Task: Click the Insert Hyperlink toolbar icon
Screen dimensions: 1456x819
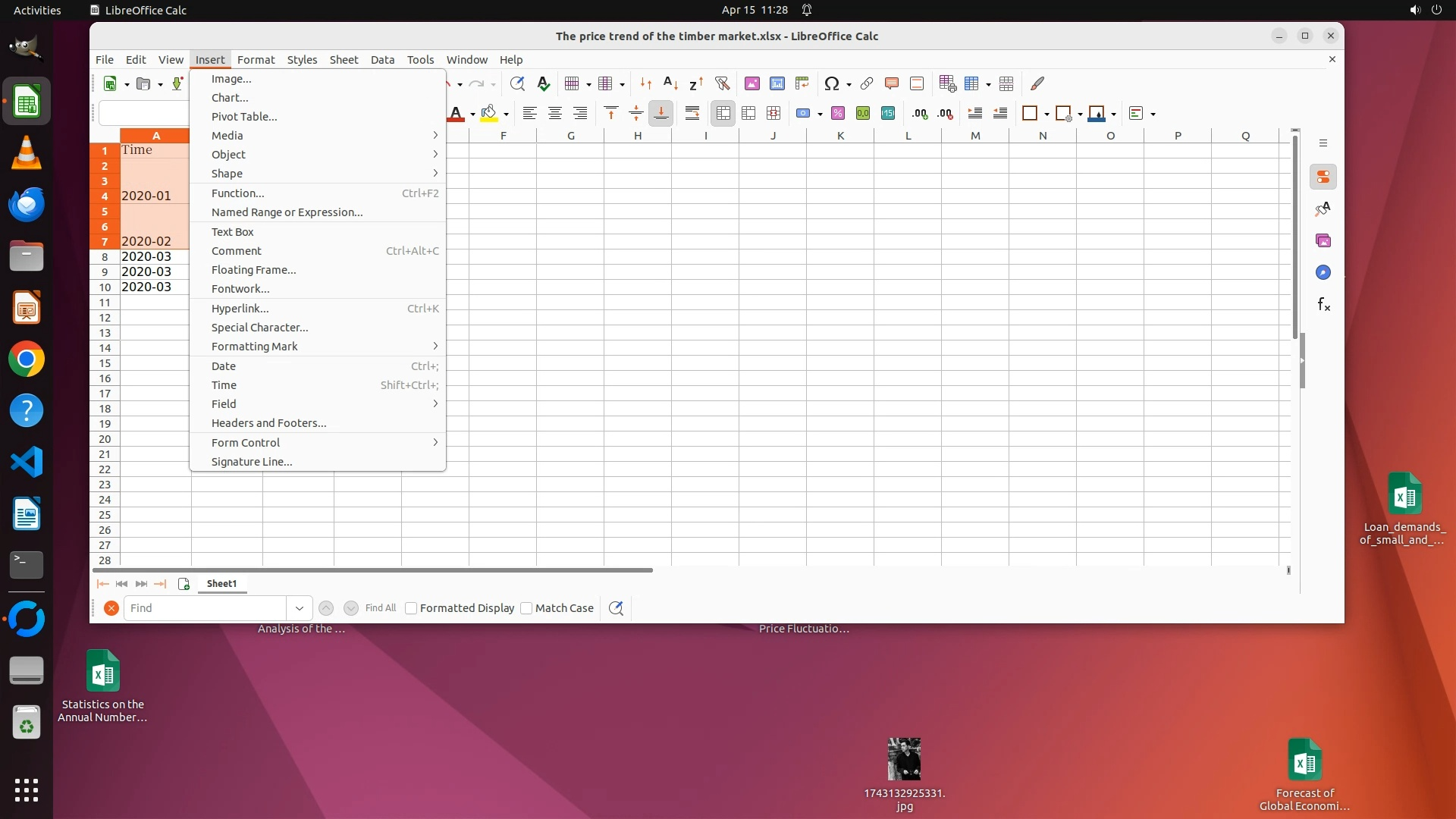Action: (x=866, y=83)
